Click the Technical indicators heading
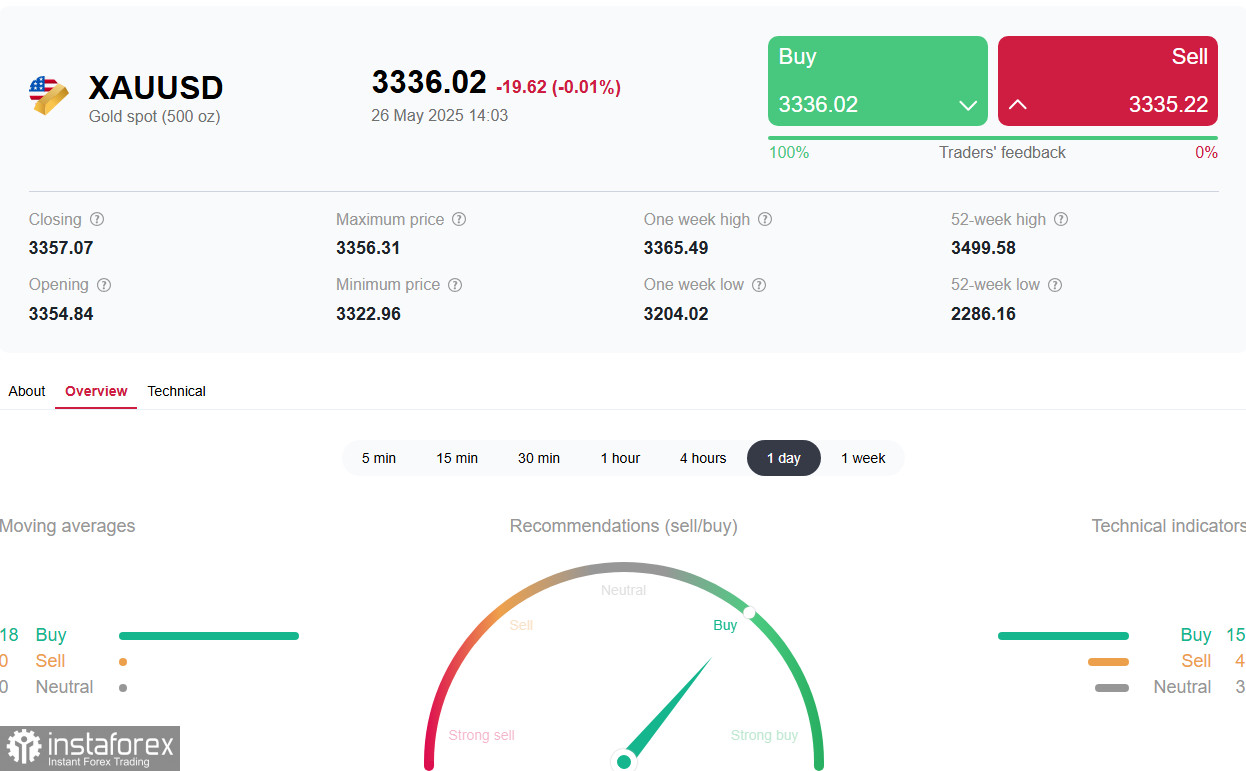The width and height of the screenshot is (1246, 771). coord(1168,526)
